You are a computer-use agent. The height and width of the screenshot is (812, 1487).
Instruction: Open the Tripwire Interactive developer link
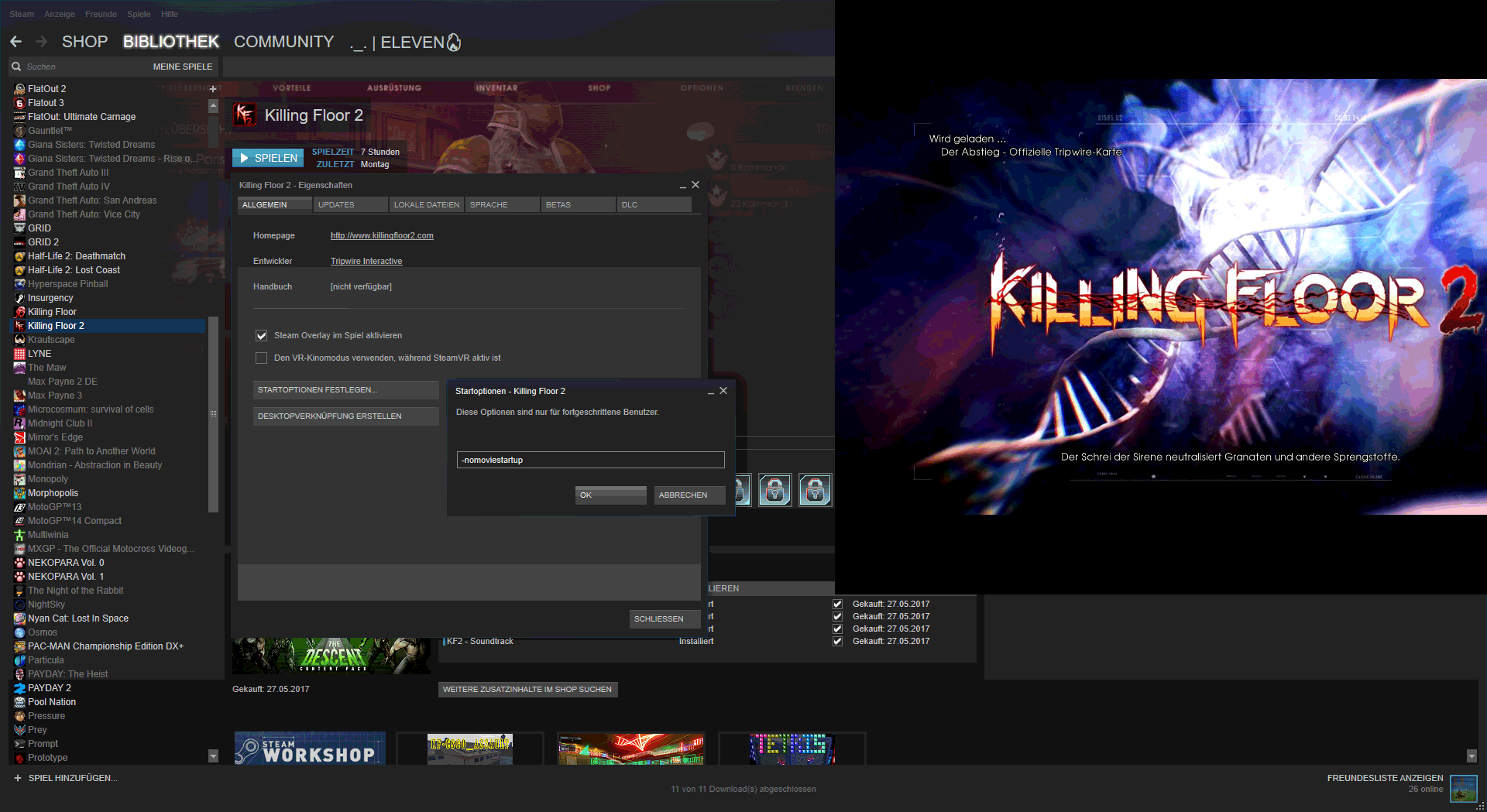366,262
